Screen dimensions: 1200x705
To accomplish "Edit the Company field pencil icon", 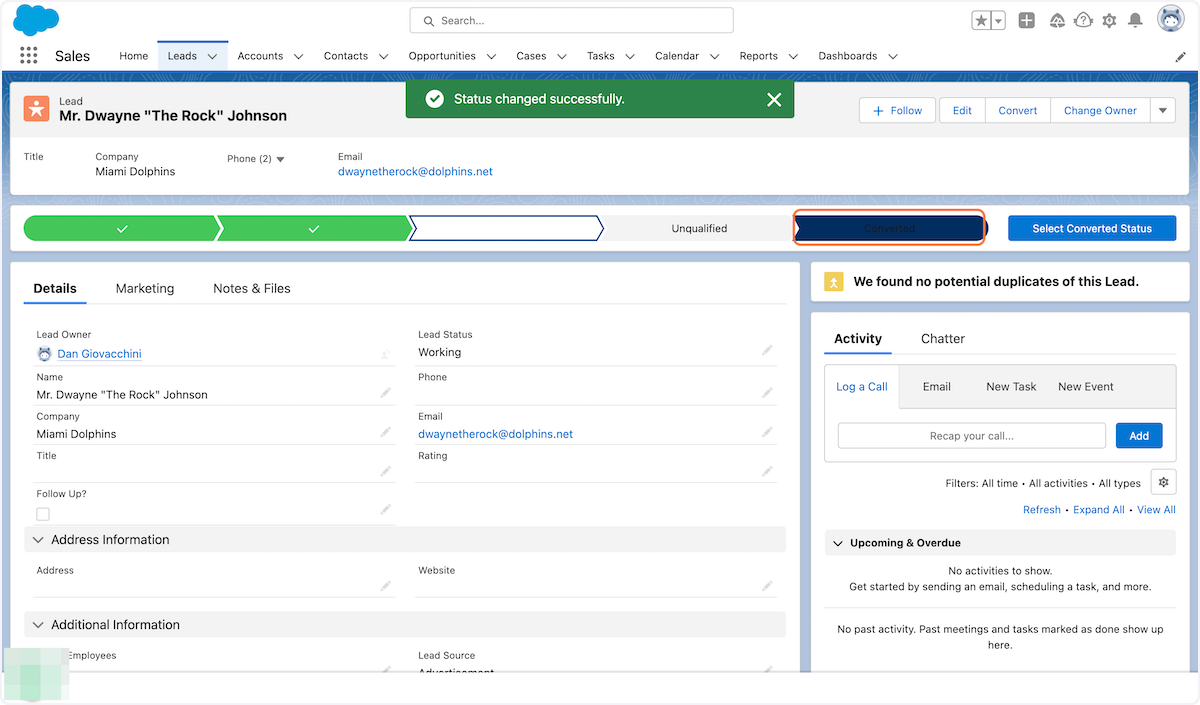I will coord(385,432).
